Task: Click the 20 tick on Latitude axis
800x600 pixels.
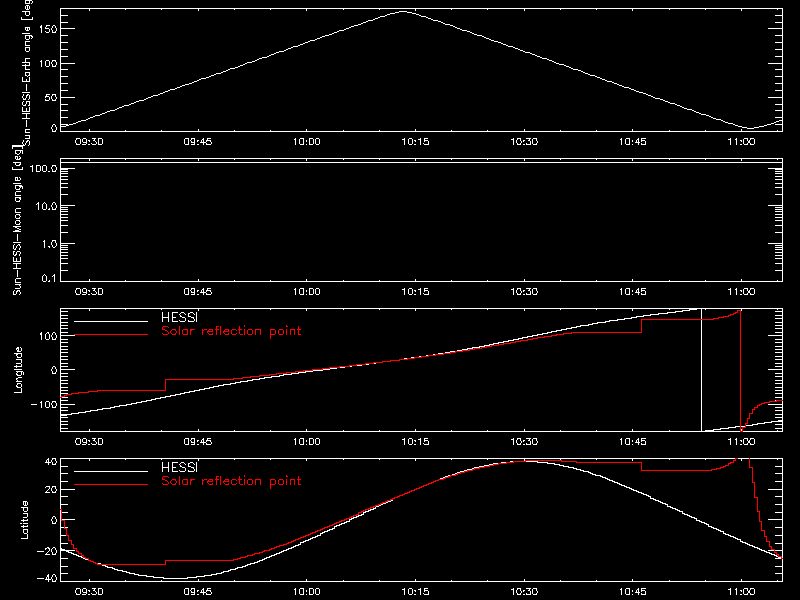Action: click(x=51, y=490)
